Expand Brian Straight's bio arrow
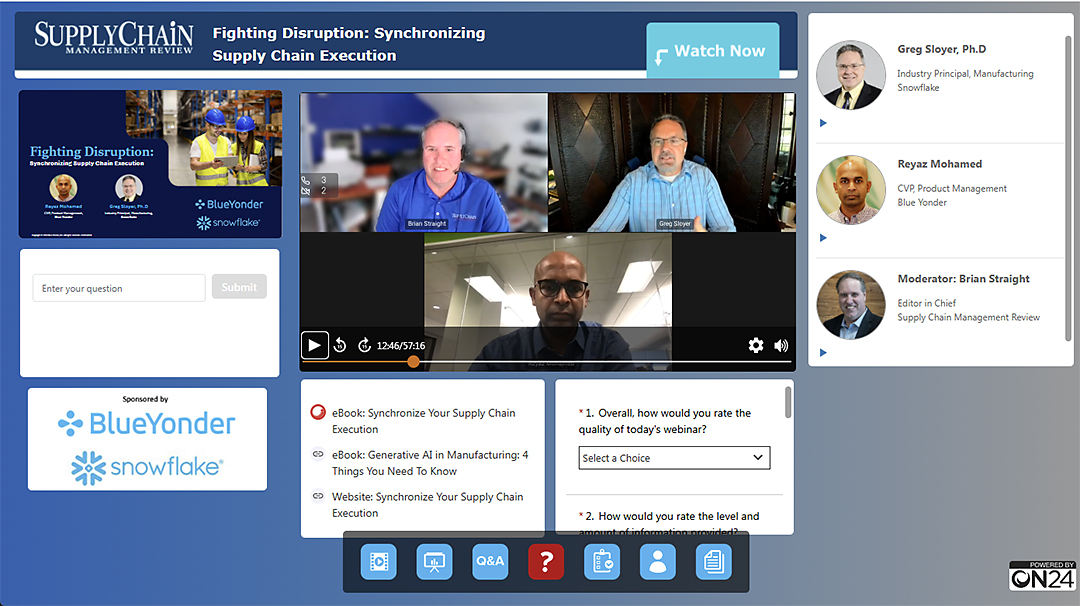The height and width of the screenshot is (606, 1080). click(823, 353)
